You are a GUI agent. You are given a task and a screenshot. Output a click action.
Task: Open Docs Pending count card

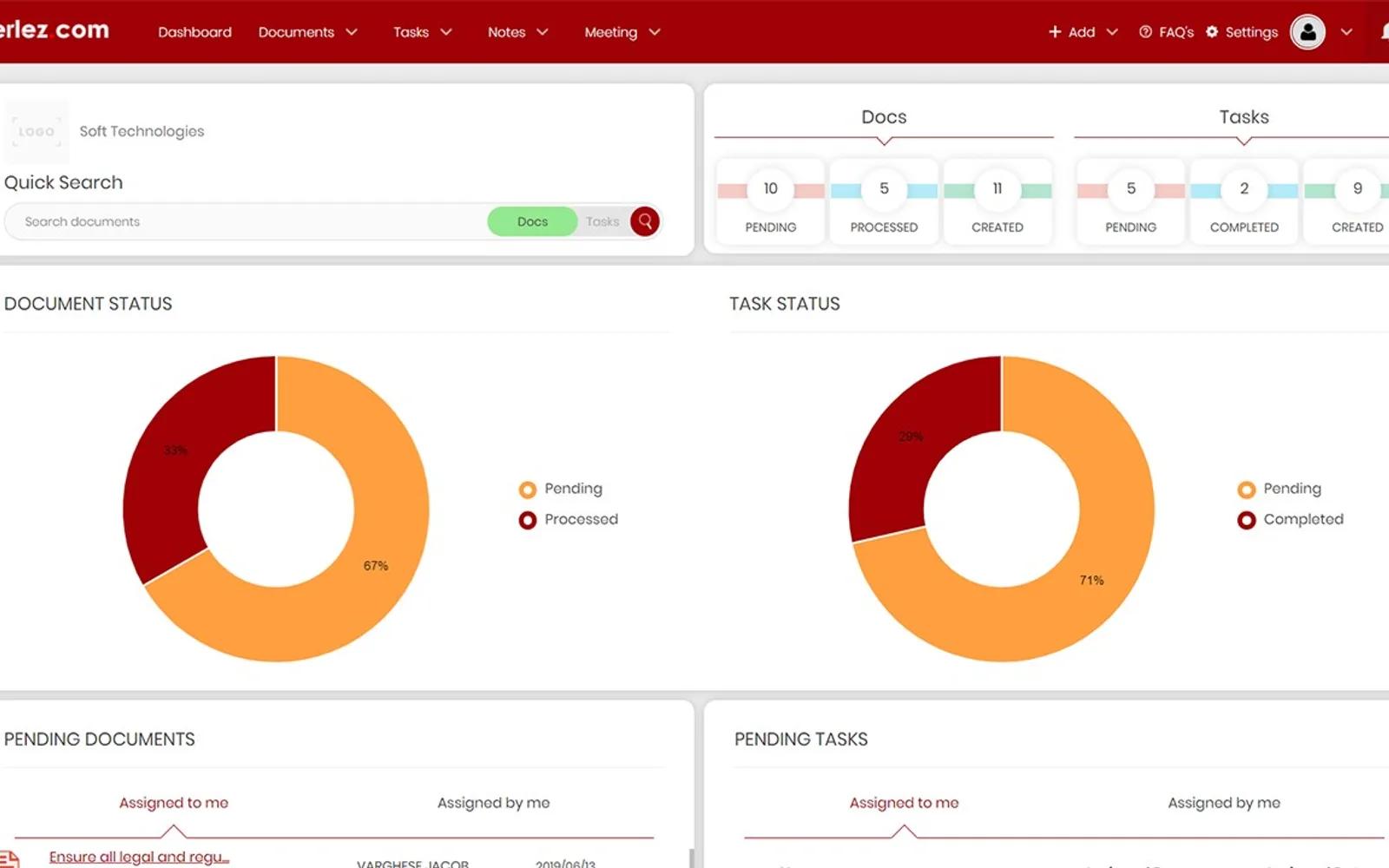(x=771, y=201)
